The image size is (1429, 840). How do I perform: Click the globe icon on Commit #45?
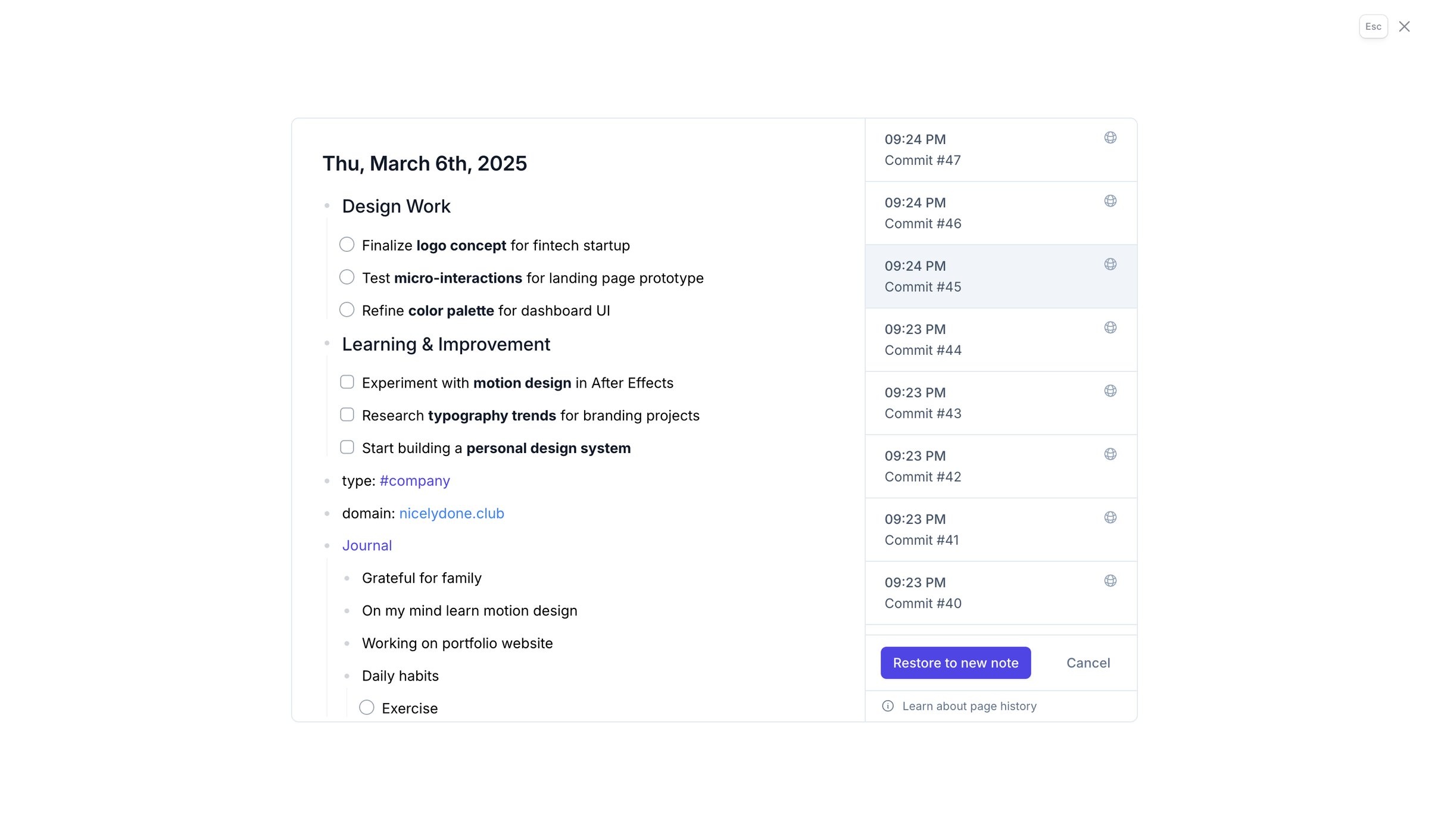point(1110,264)
